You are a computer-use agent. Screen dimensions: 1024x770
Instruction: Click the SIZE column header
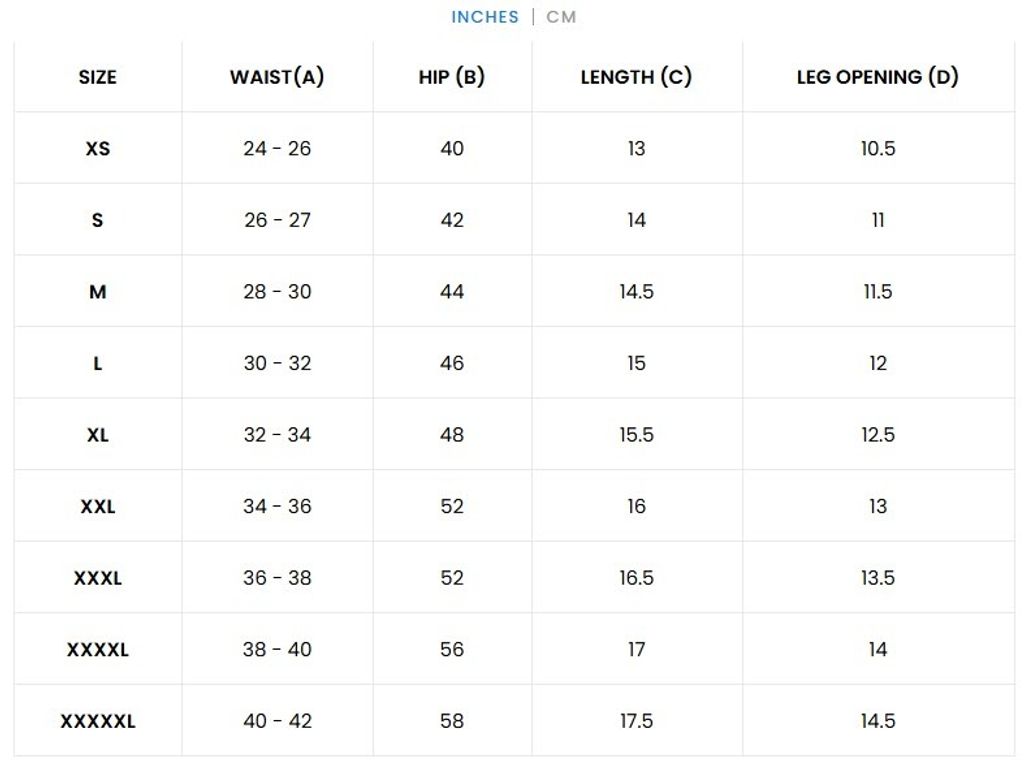tap(97, 77)
